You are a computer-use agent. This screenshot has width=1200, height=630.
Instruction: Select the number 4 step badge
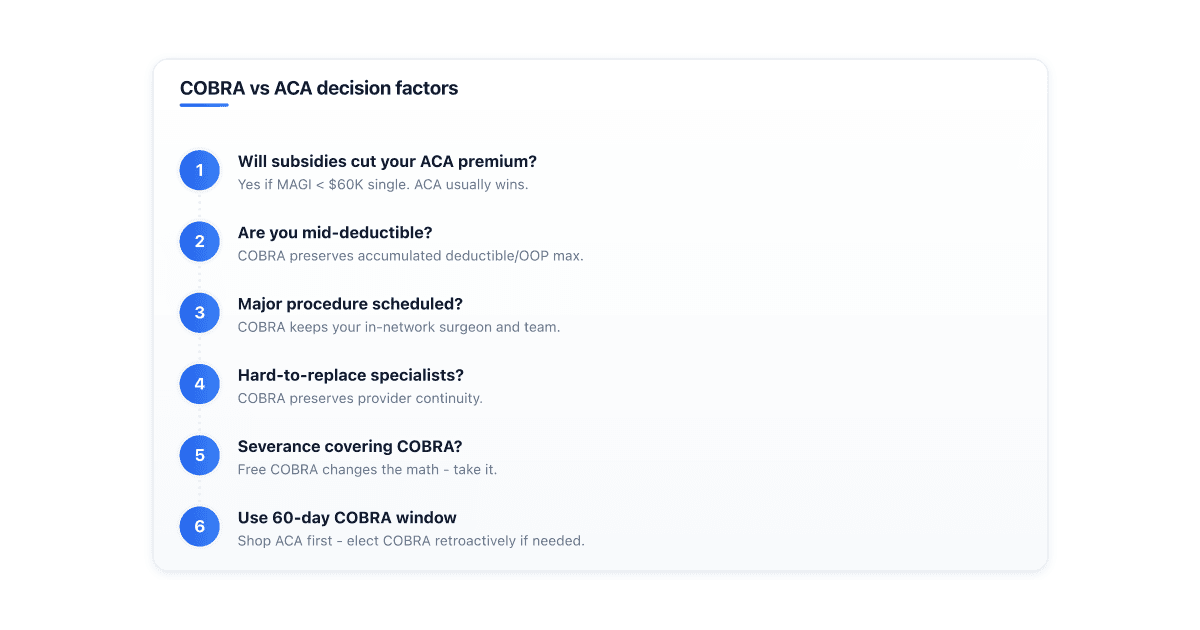click(x=199, y=384)
